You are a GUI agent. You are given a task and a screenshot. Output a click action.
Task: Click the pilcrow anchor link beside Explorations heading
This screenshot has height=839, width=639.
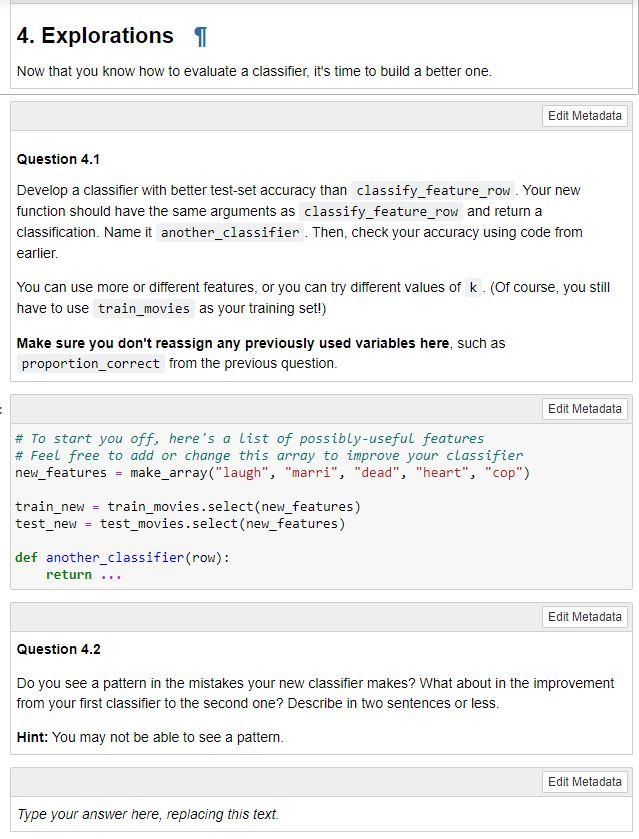tap(200, 36)
